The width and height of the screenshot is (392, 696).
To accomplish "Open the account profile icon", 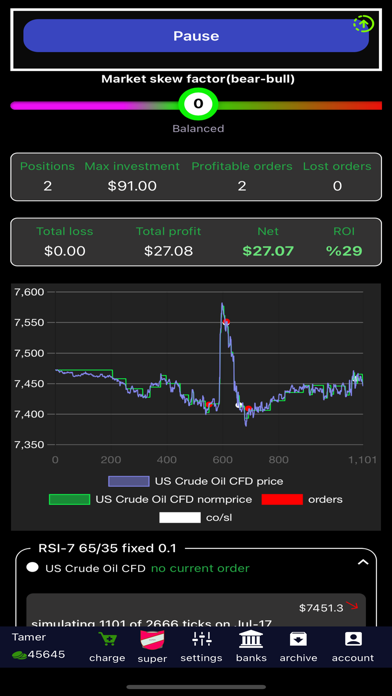I will point(353,640).
